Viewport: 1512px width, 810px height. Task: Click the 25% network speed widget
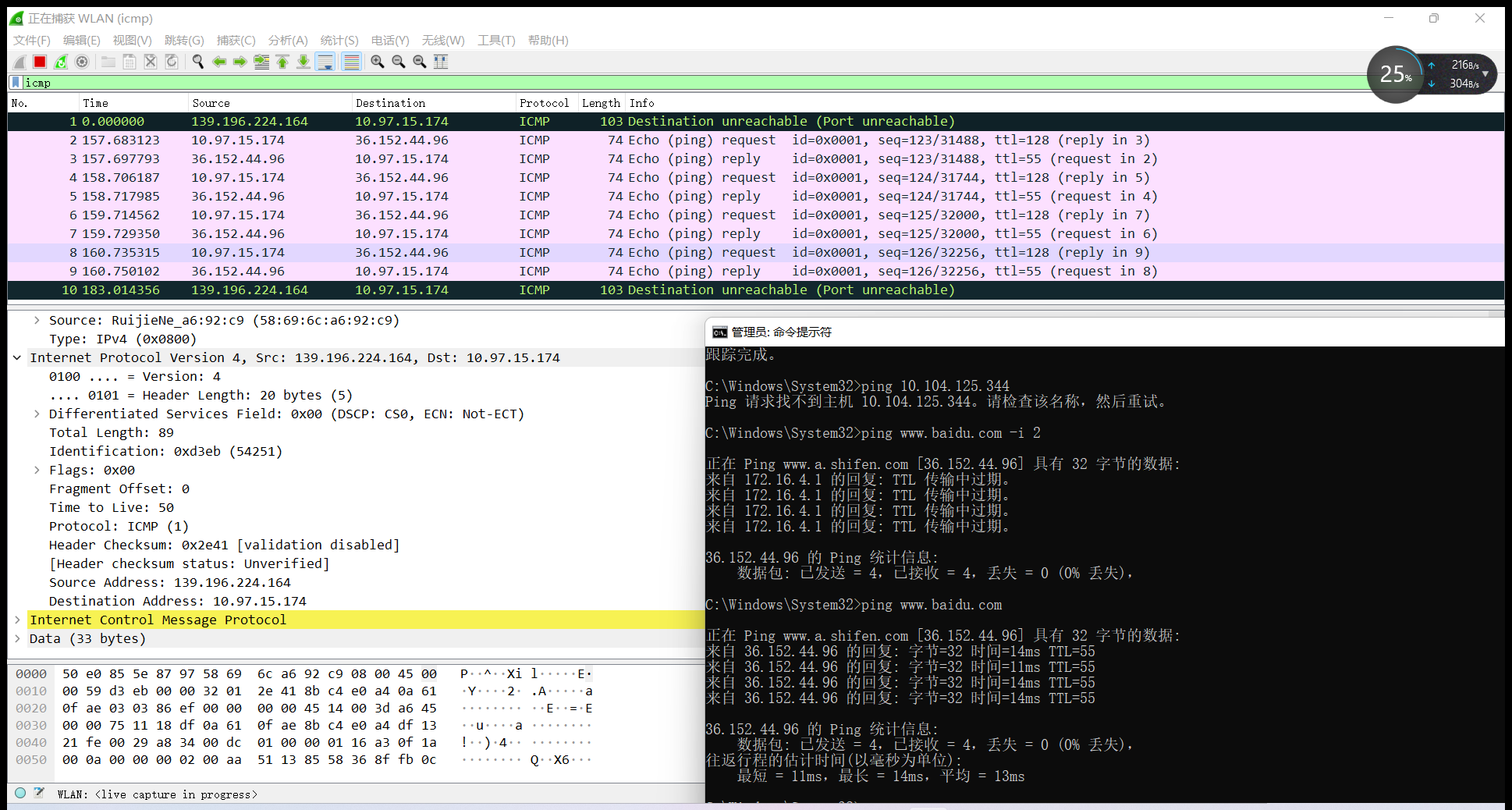tap(1396, 75)
